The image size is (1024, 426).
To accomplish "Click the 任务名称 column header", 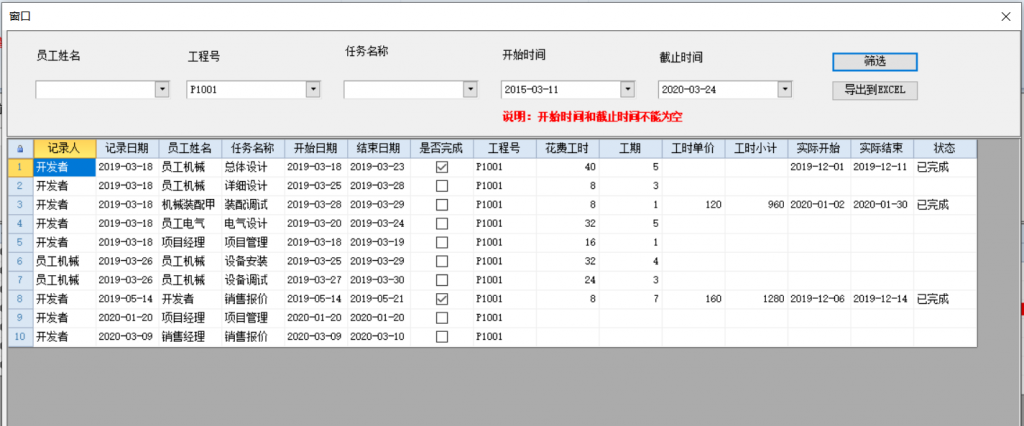I will (x=253, y=148).
